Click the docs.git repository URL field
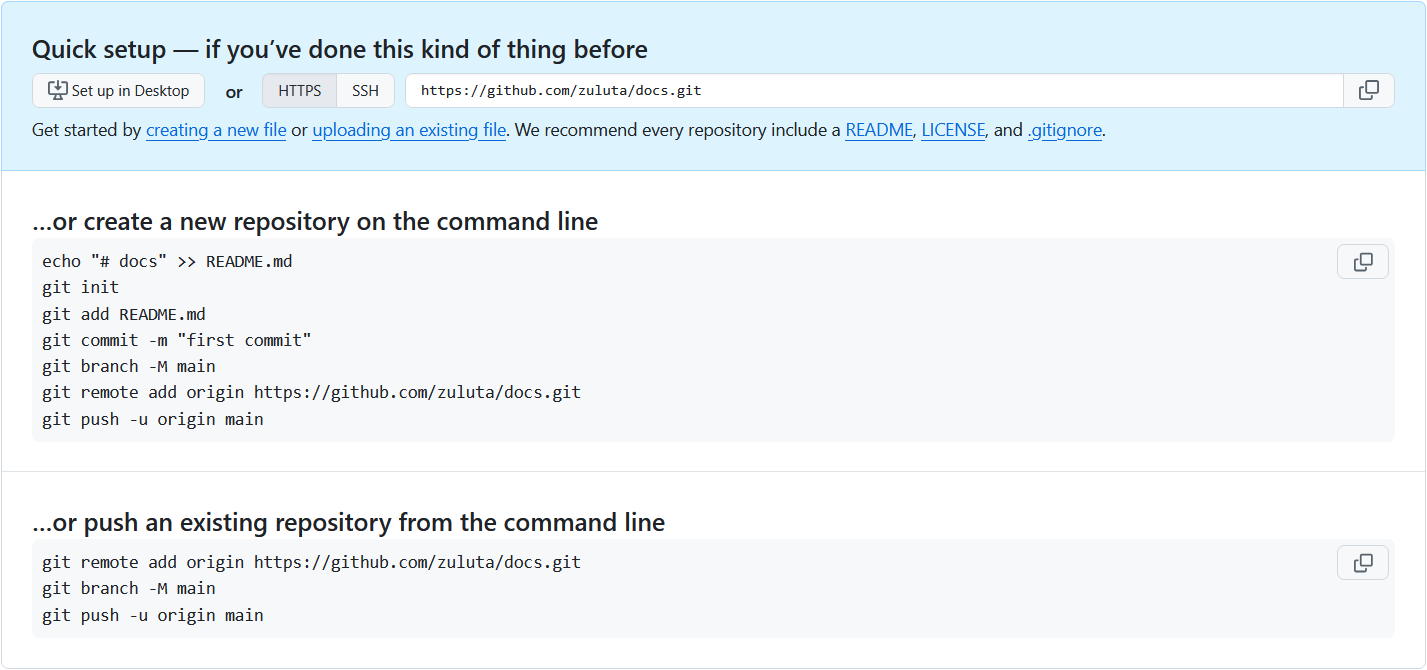The image size is (1427, 670). point(870,91)
